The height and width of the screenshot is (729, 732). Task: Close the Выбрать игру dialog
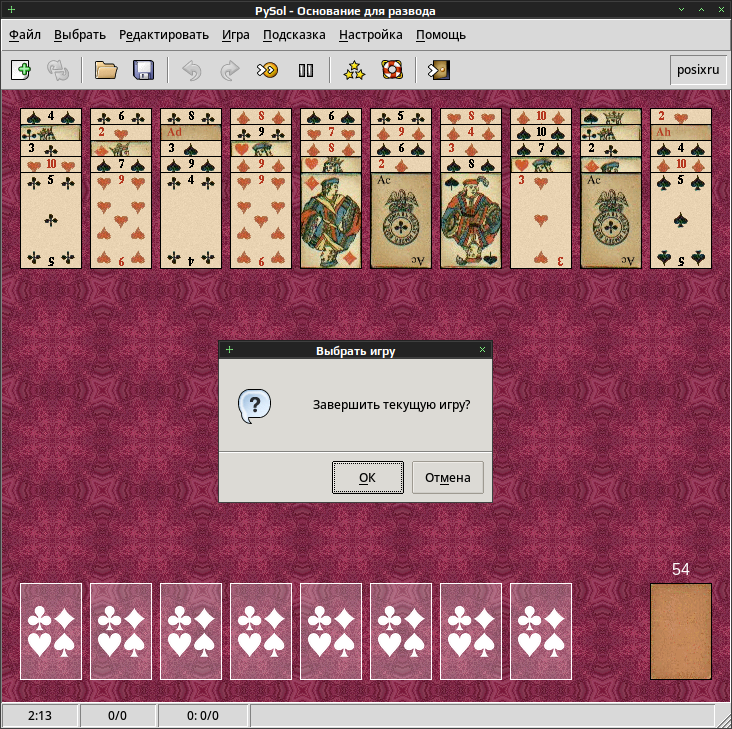(x=482, y=350)
